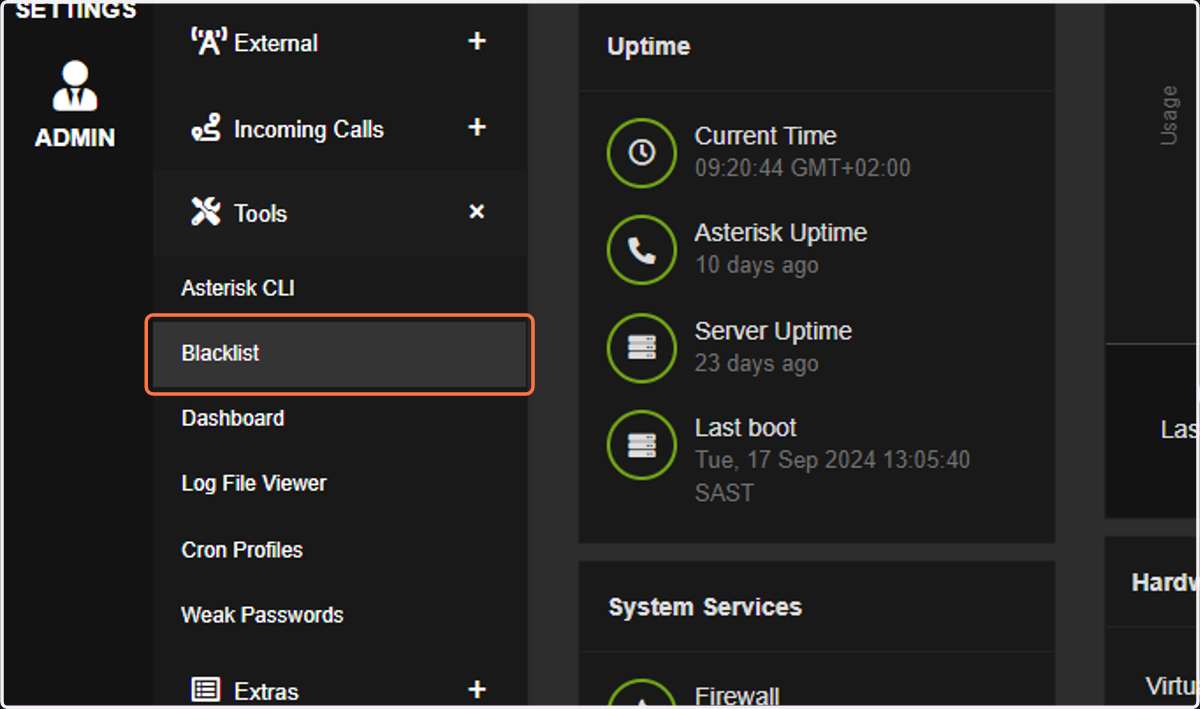Click the Extras list icon
1200x709 pixels.
pyautogui.click(x=206, y=690)
